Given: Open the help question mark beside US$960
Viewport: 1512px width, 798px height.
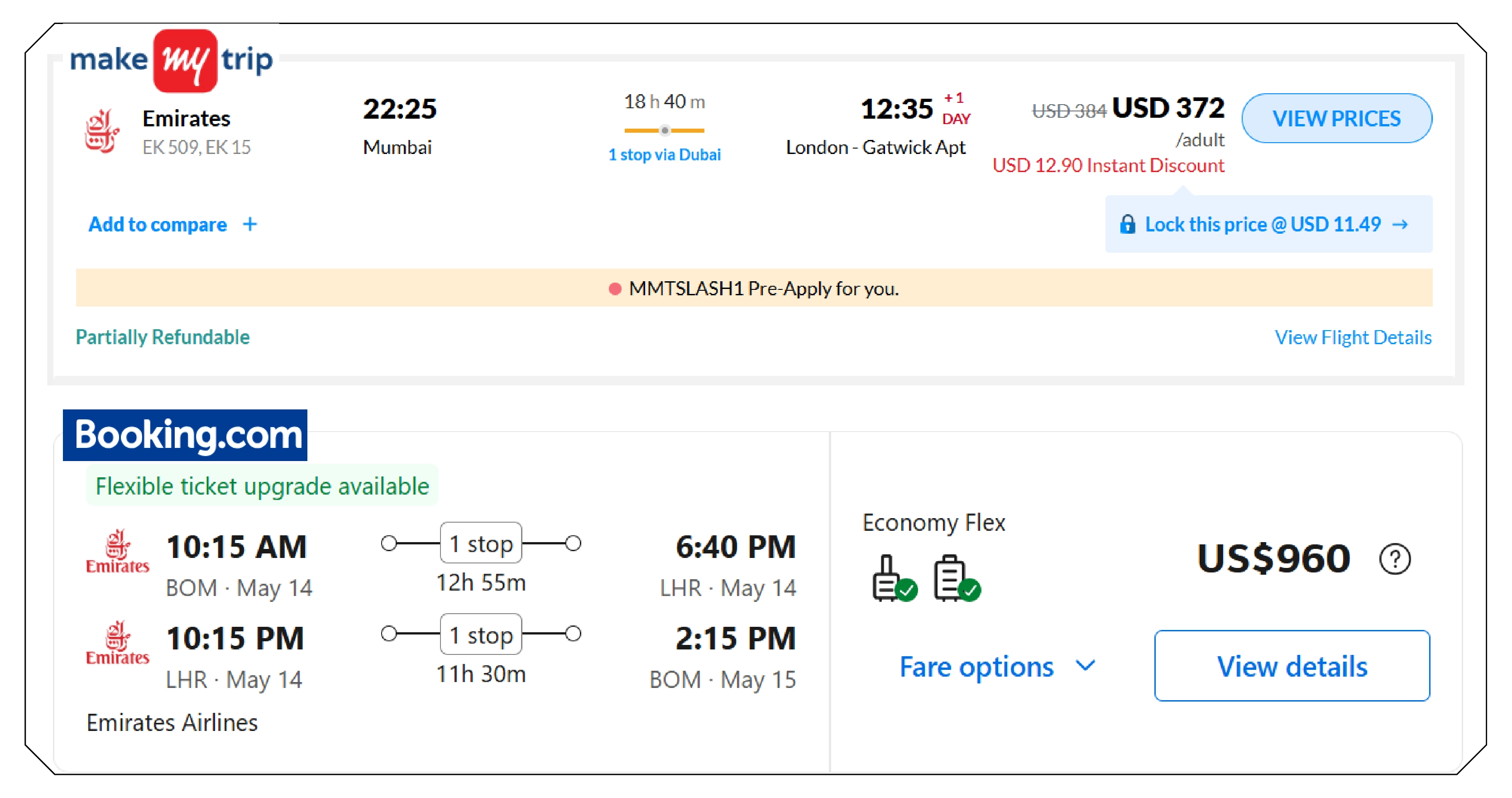Looking at the screenshot, I should click(x=1395, y=558).
